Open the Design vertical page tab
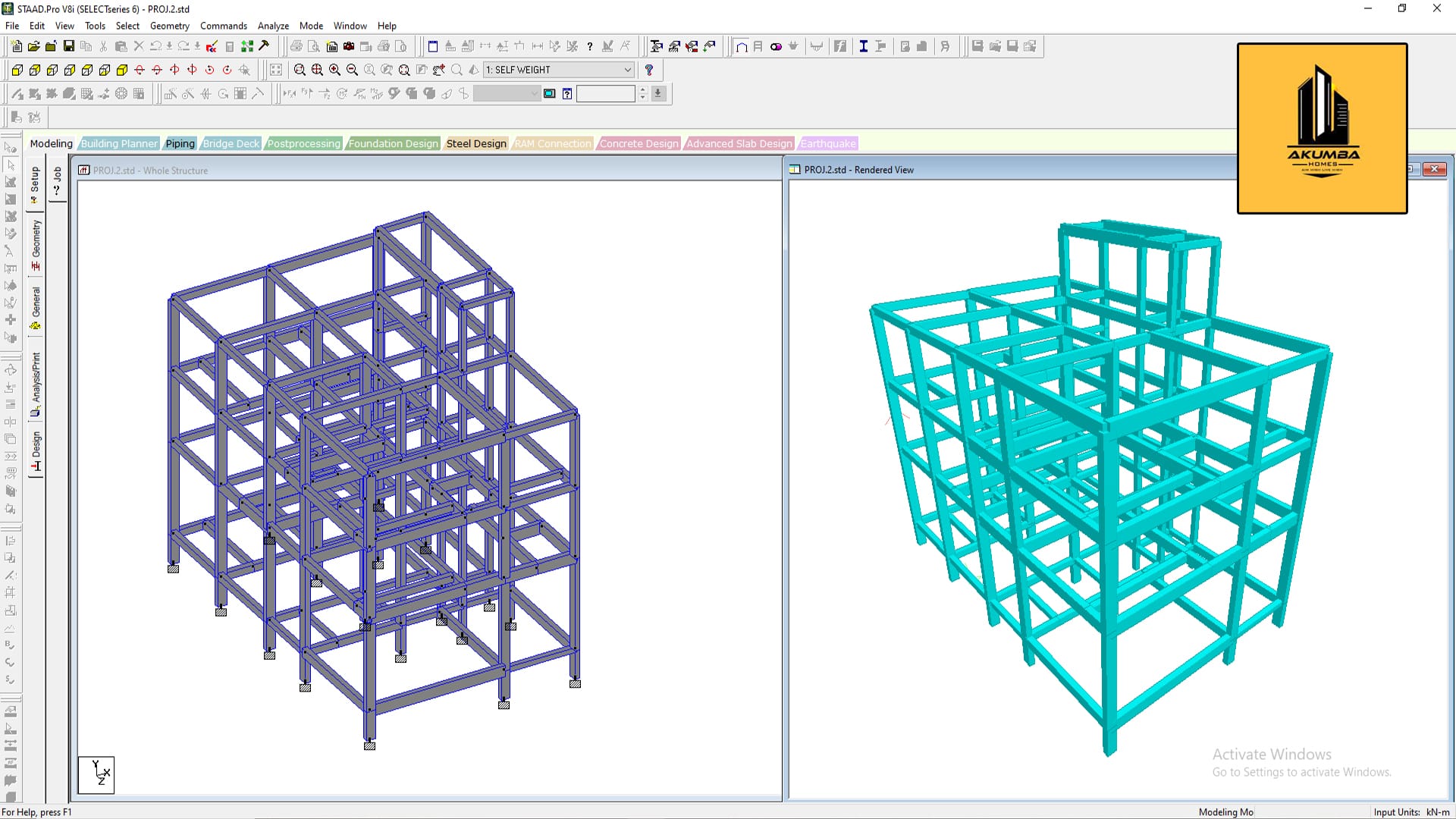1456x819 pixels. tap(35, 451)
